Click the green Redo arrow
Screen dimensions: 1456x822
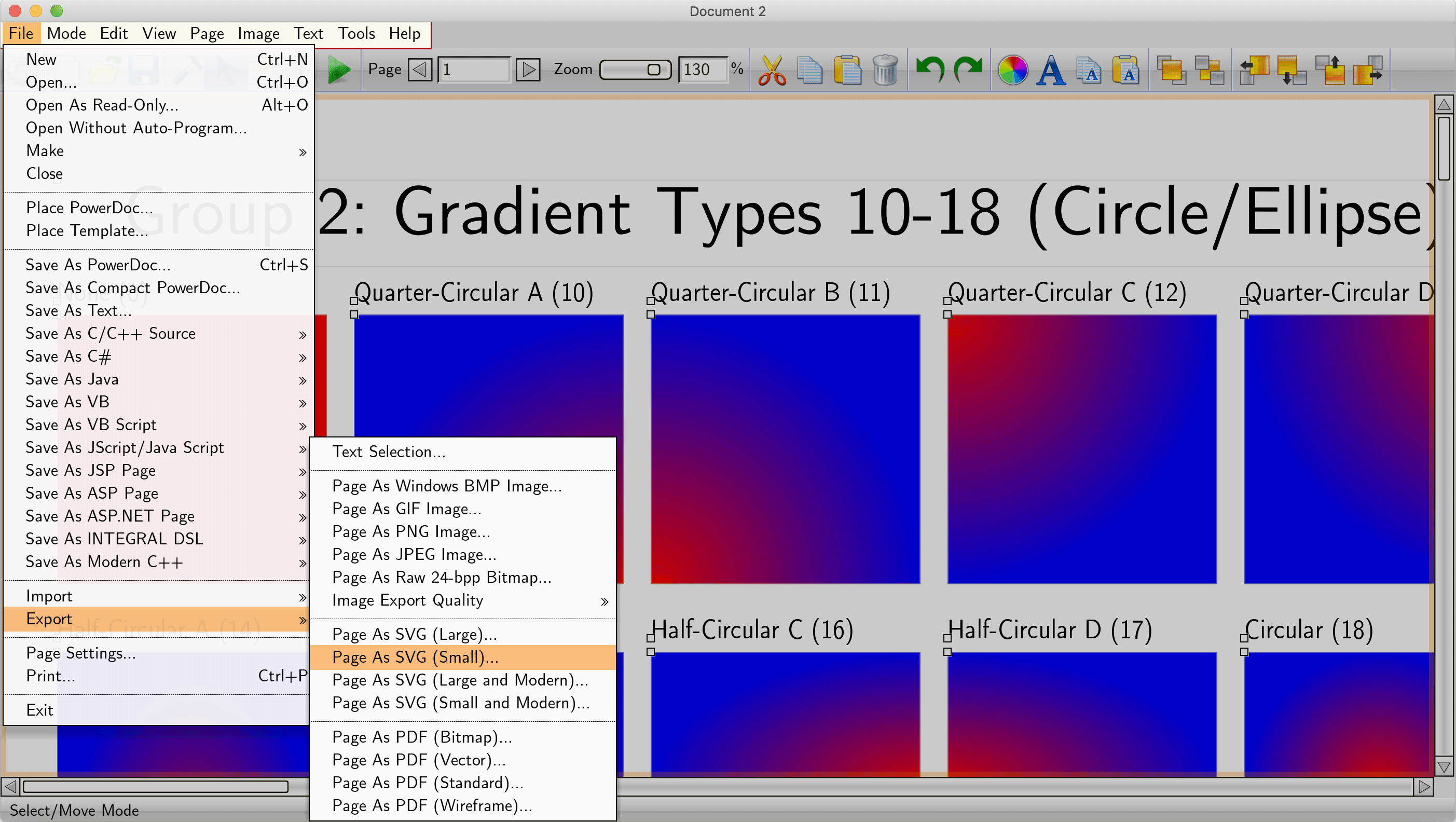968,70
